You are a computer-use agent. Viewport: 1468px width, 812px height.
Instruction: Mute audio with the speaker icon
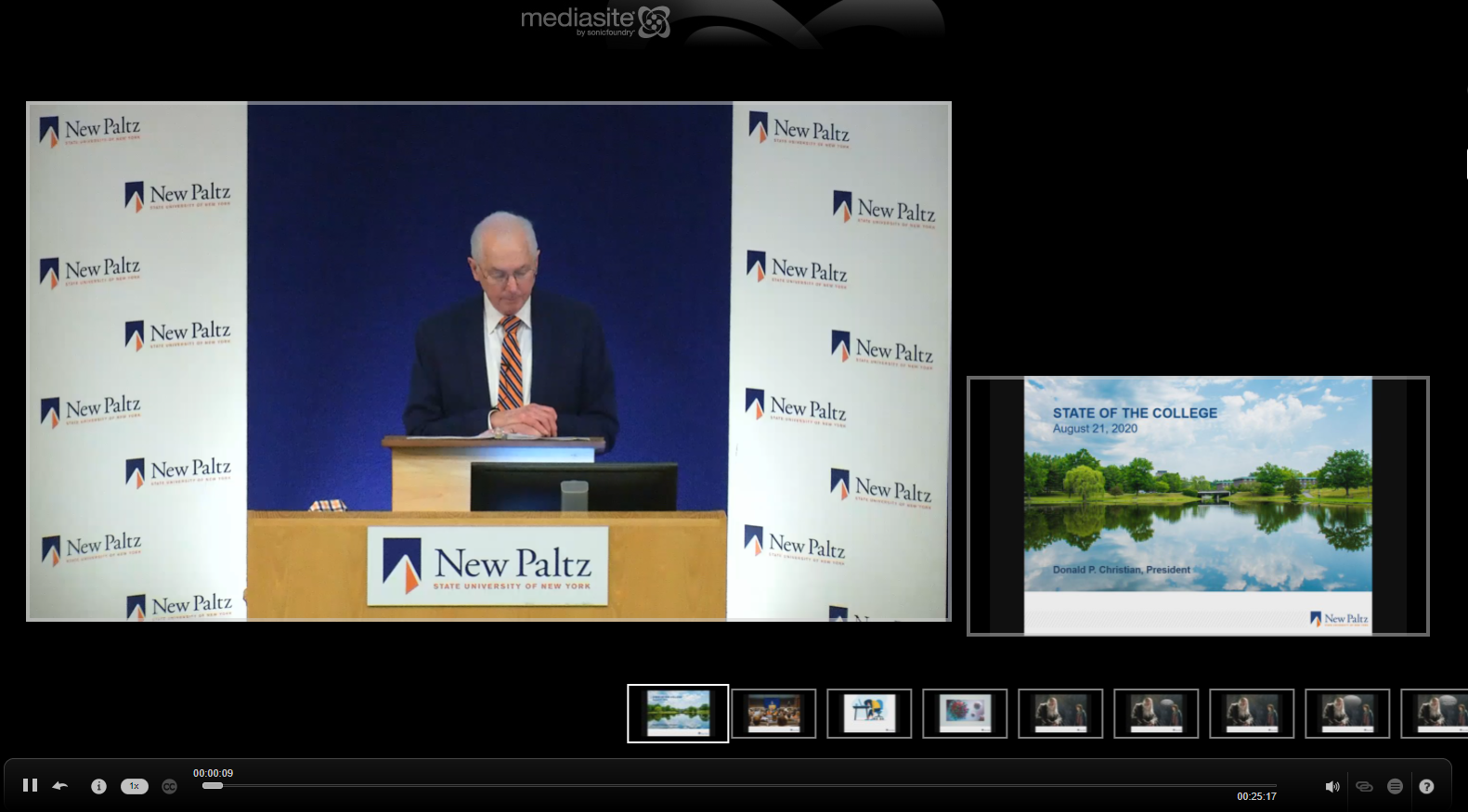[1332, 786]
